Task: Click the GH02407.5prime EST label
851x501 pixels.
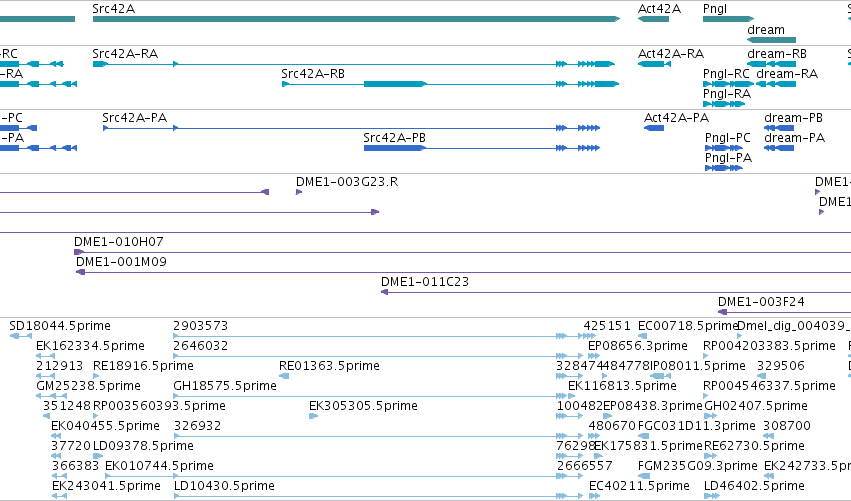Action: pos(755,406)
